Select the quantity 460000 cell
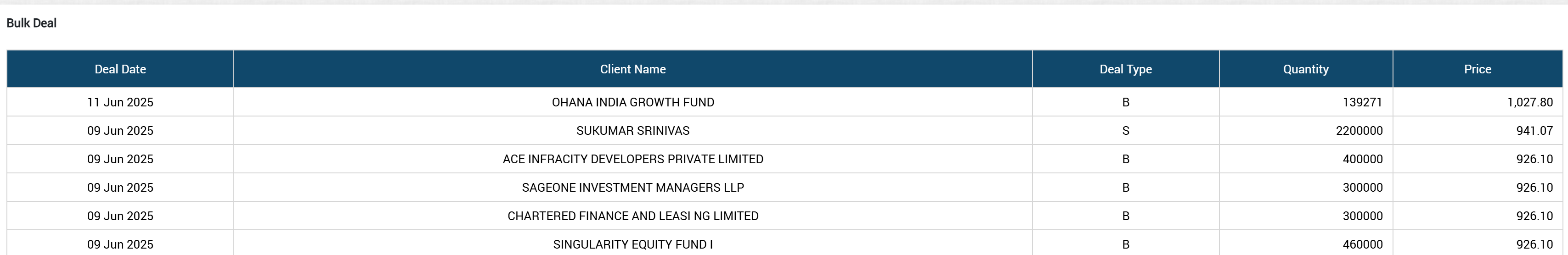The width and height of the screenshot is (1568, 255). point(1362,244)
